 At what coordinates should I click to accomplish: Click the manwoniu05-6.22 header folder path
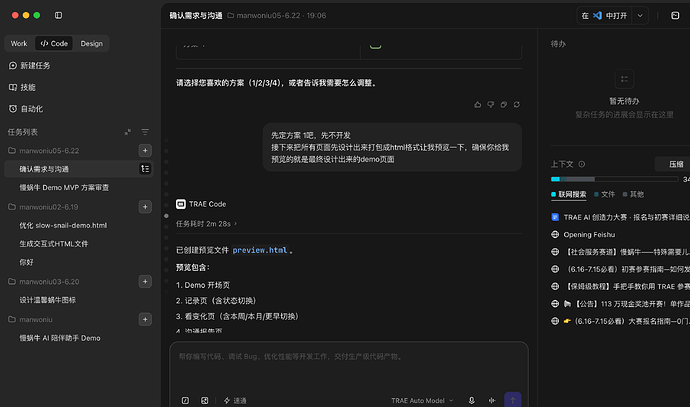click(277, 15)
